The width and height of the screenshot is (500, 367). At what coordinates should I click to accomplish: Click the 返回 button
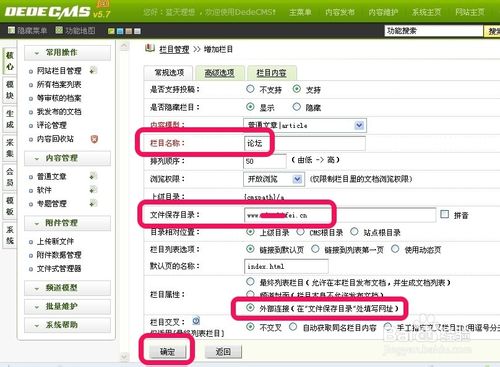tap(223, 351)
